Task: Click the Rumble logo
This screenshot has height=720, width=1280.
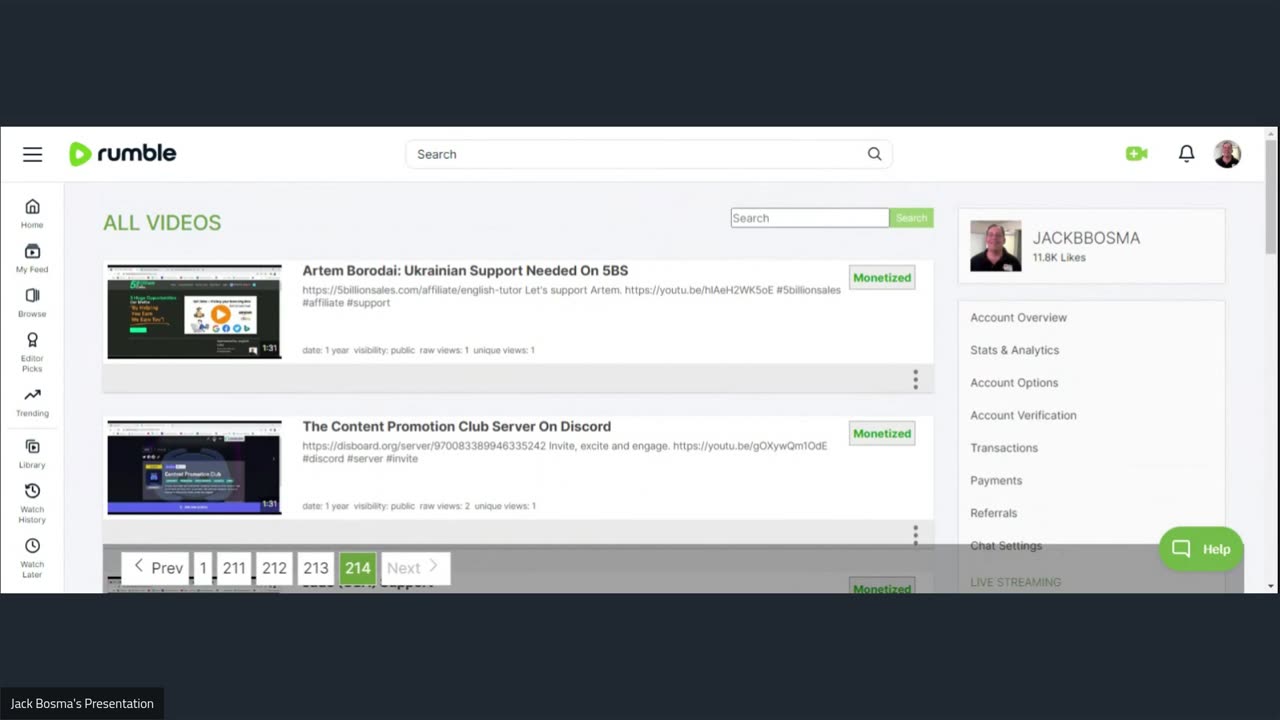Action: click(x=122, y=153)
